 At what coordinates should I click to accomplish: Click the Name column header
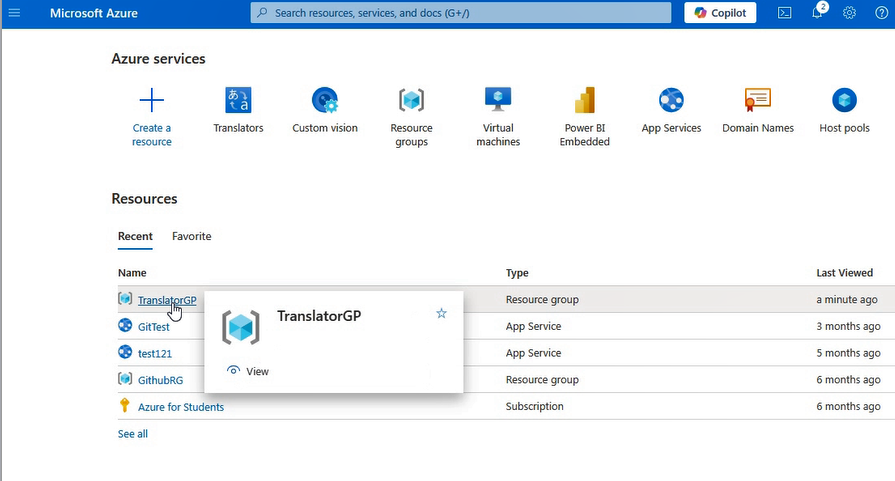point(132,273)
